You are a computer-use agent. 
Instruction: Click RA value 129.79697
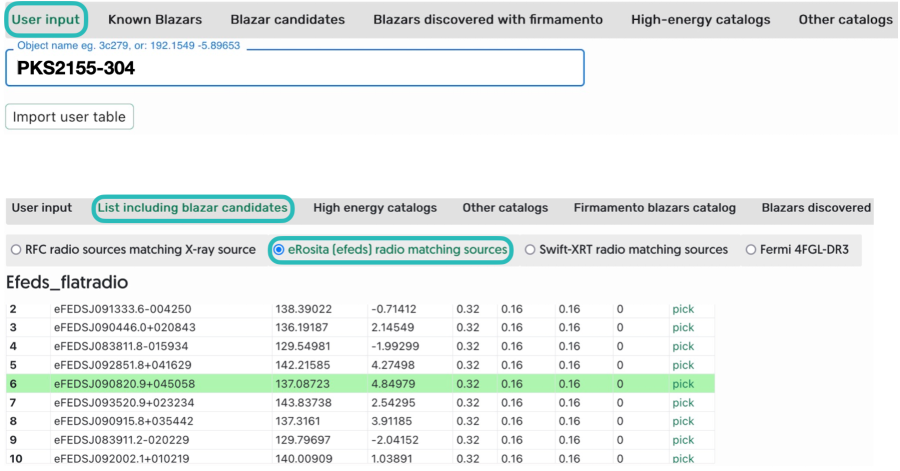coord(303,440)
